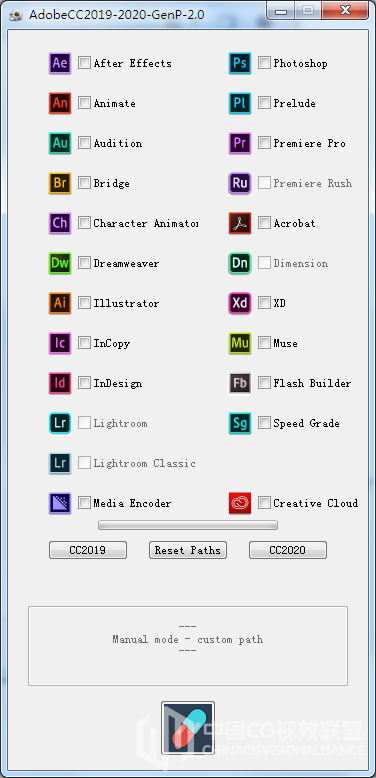The height and width of the screenshot is (778, 376).
Task: Check the Bridge checkbox
Action: click(85, 183)
